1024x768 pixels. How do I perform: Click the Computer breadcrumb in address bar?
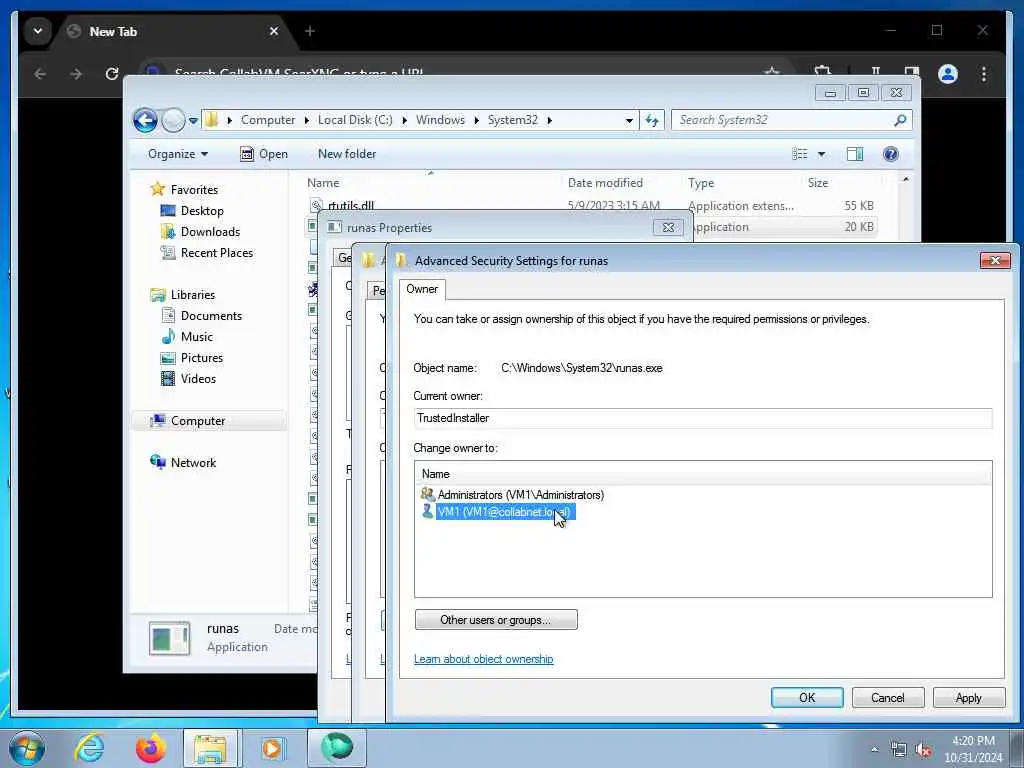tap(268, 120)
